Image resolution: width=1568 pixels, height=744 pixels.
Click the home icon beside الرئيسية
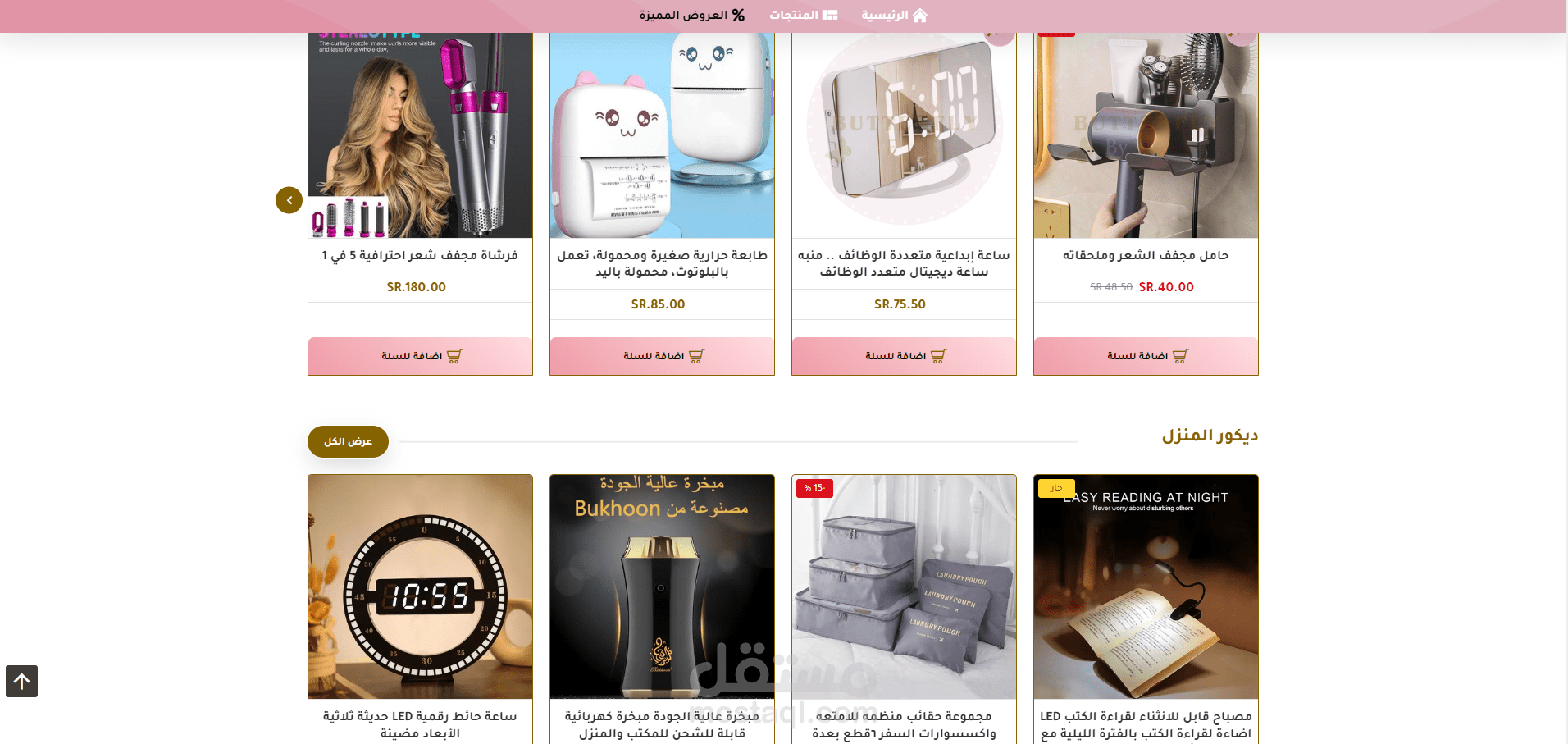coord(920,16)
